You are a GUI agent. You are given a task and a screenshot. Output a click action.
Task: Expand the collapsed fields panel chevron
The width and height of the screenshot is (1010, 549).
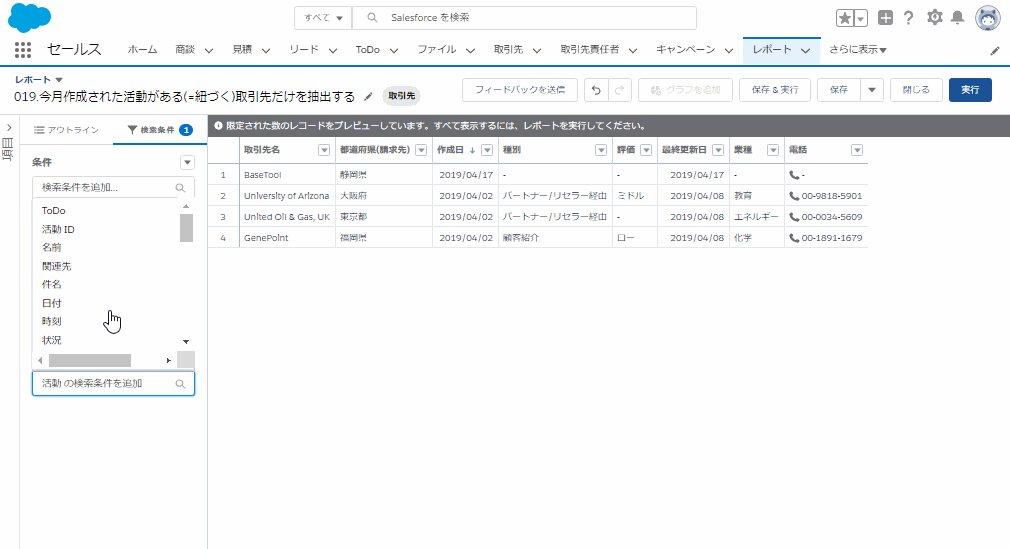(x=9, y=128)
